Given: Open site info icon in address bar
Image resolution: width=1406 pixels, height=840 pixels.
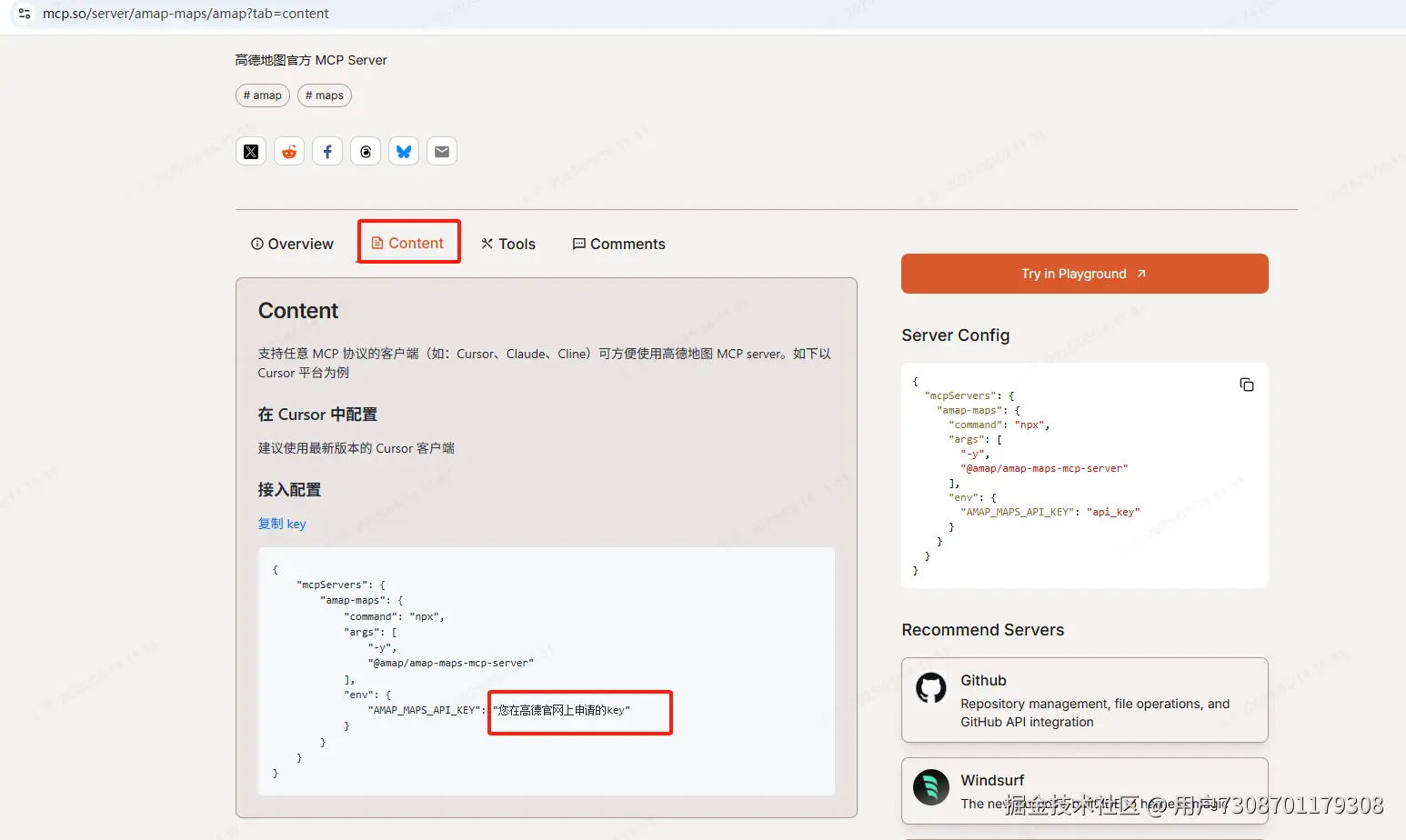Looking at the screenshot, I should (x=25, y=14).
